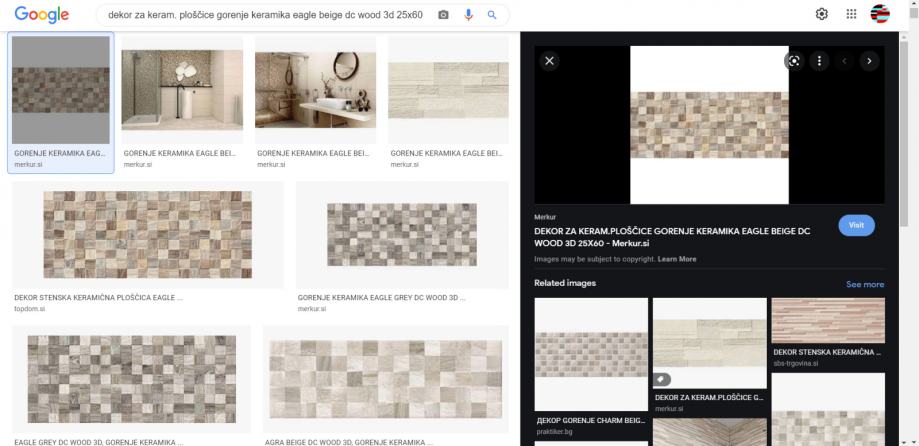
Task: Select the shower bathroom tile thumbnail
Action: click(x=181, y=90)
